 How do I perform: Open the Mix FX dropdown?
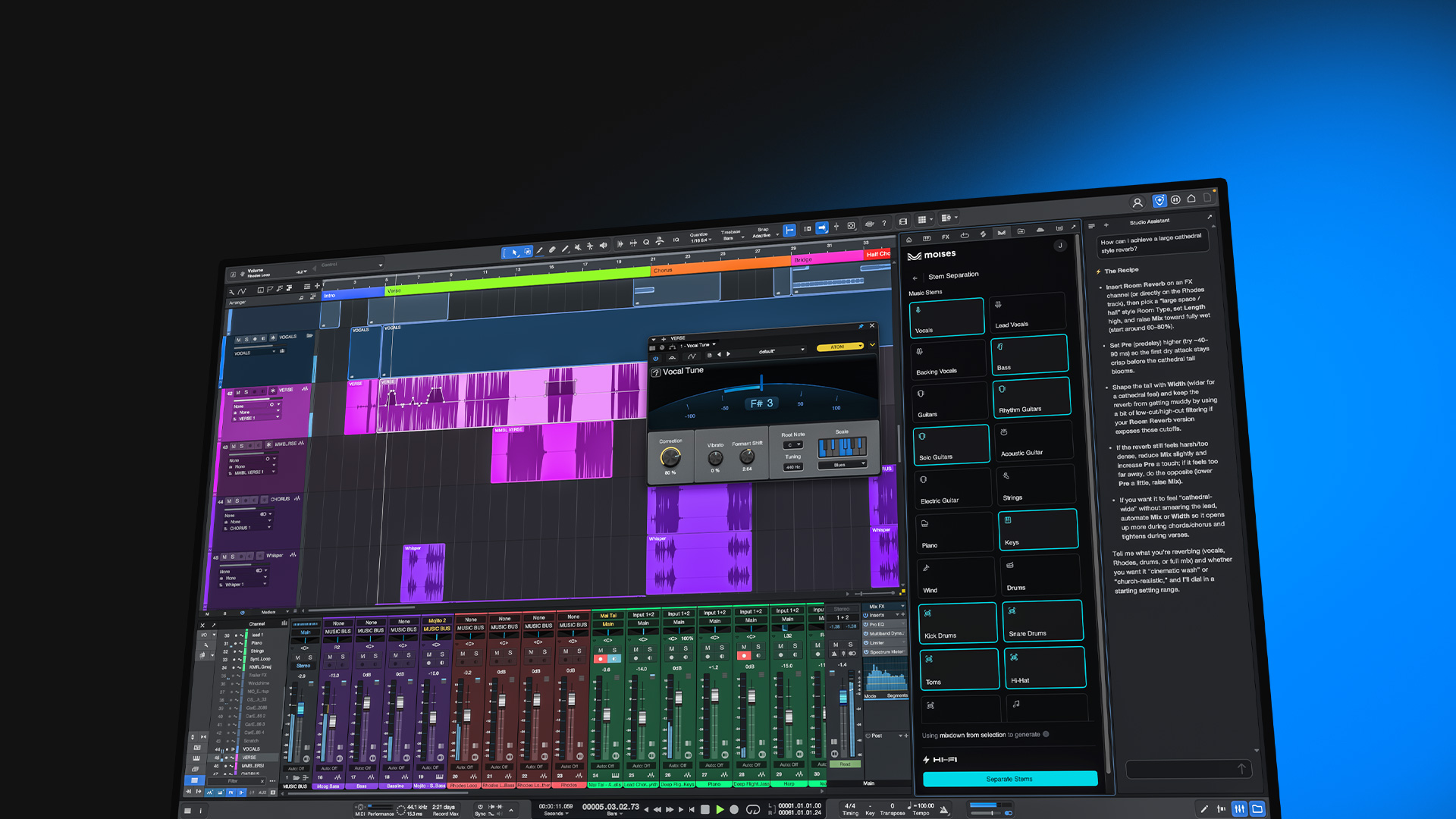[884, 607]
